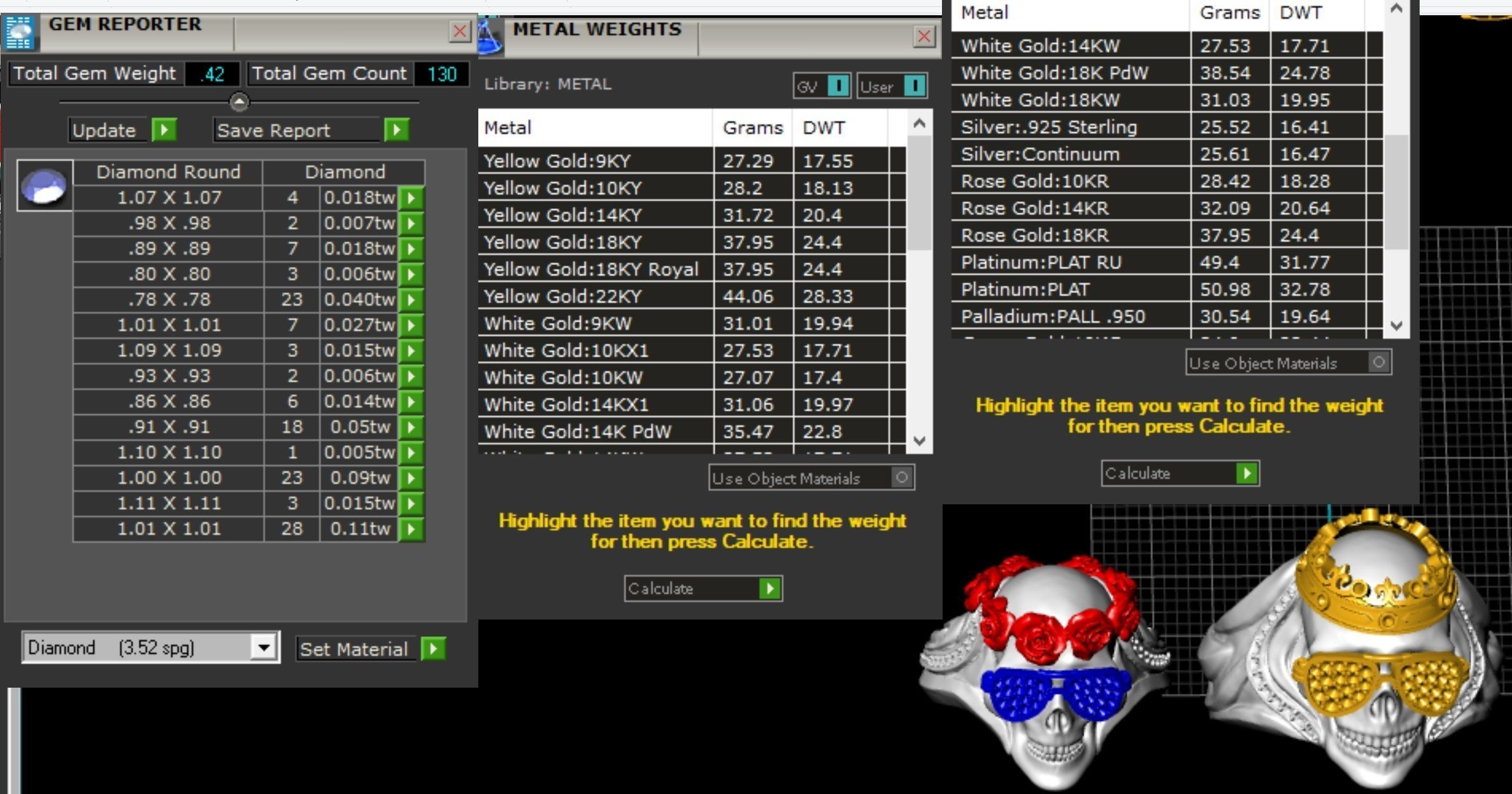Toggle the User library switch

pos(915,86)
